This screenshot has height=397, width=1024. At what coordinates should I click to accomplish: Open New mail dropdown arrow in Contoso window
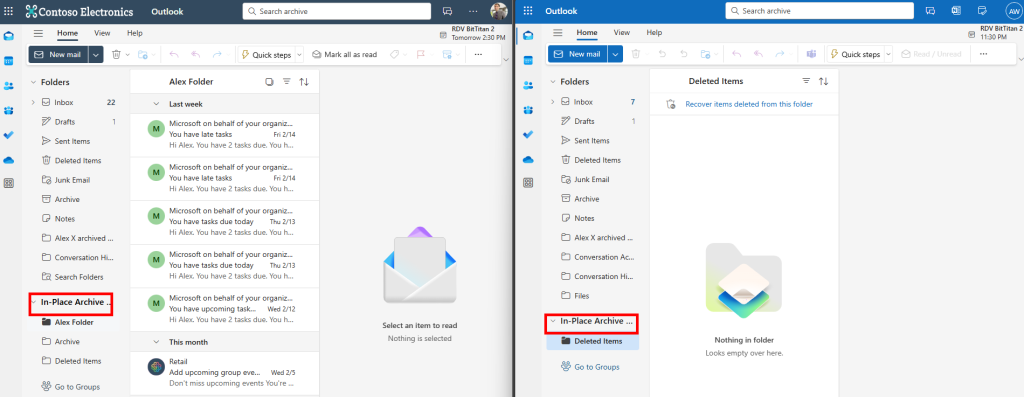click(x=96, y=55)
